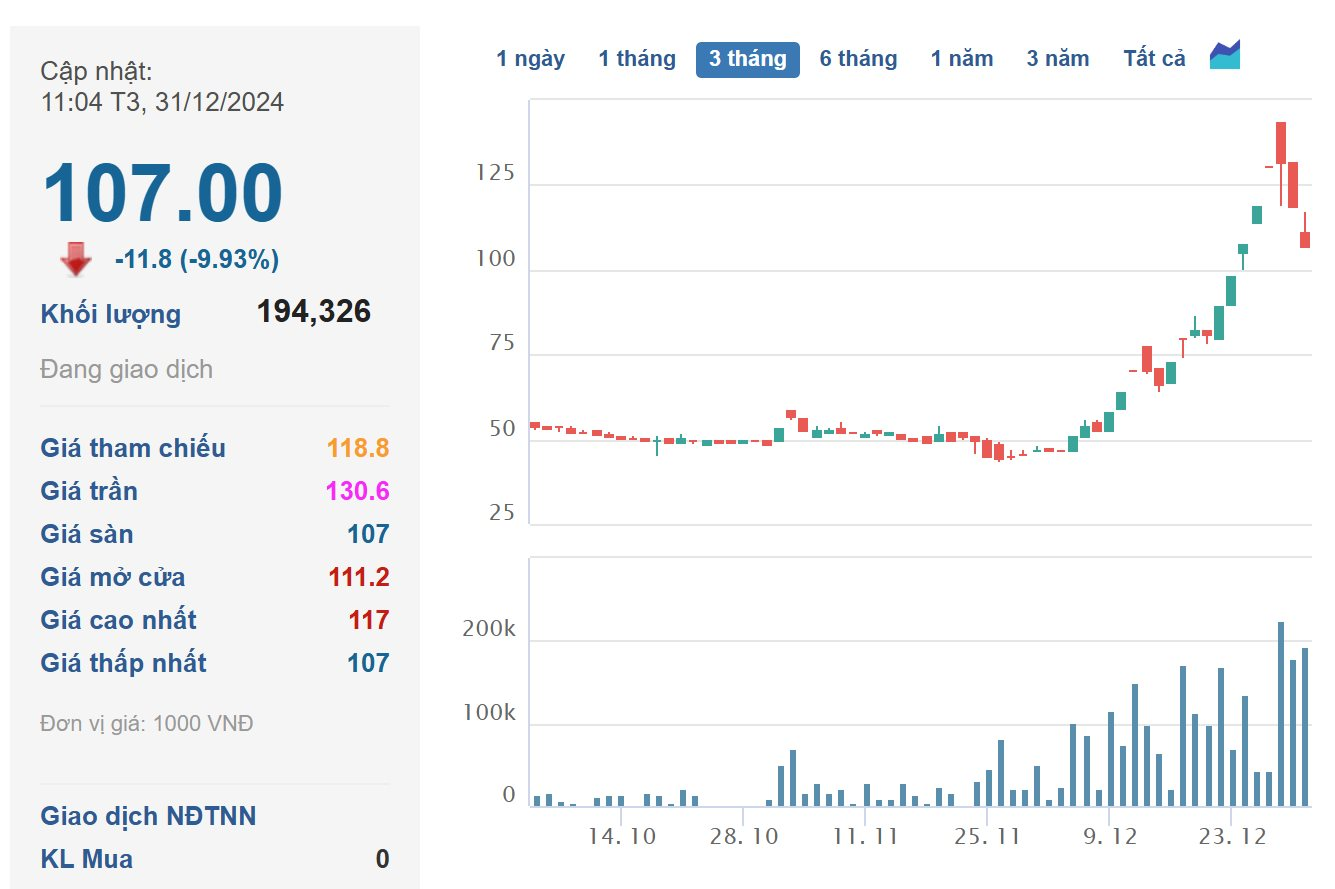
Task: Click the price change -11.8 (-9.93%)
Action: pyautogui.click(x=197, y=260)
